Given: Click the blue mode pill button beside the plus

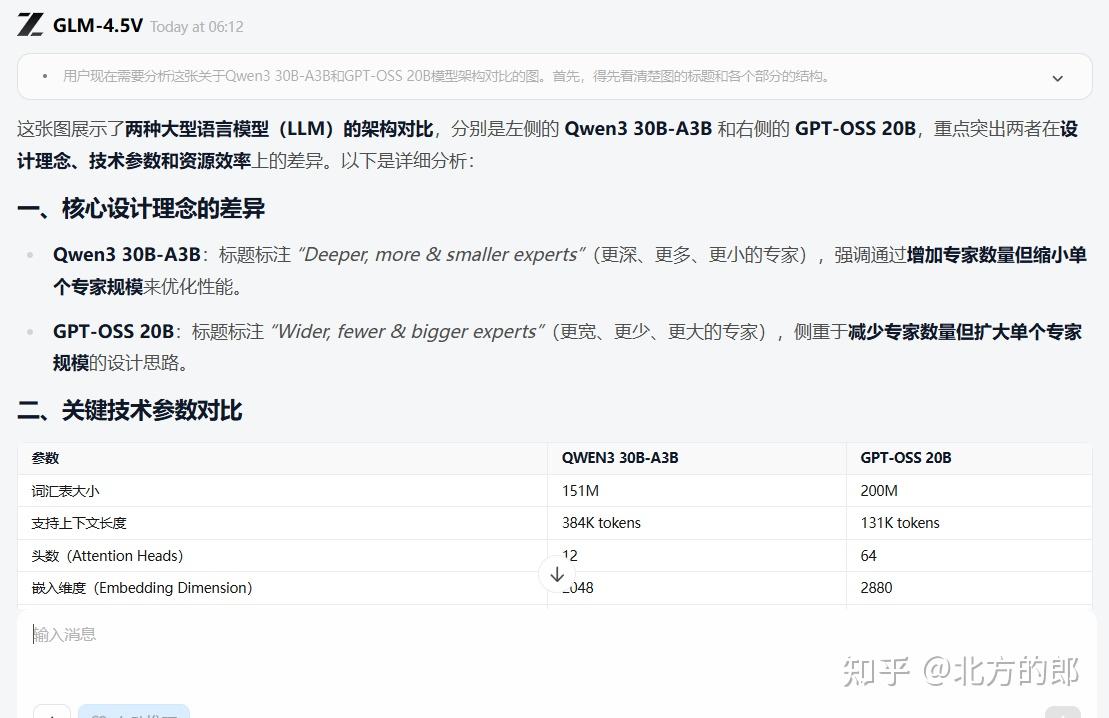Looking at the screenshot, I should click(x=134, y=714).
